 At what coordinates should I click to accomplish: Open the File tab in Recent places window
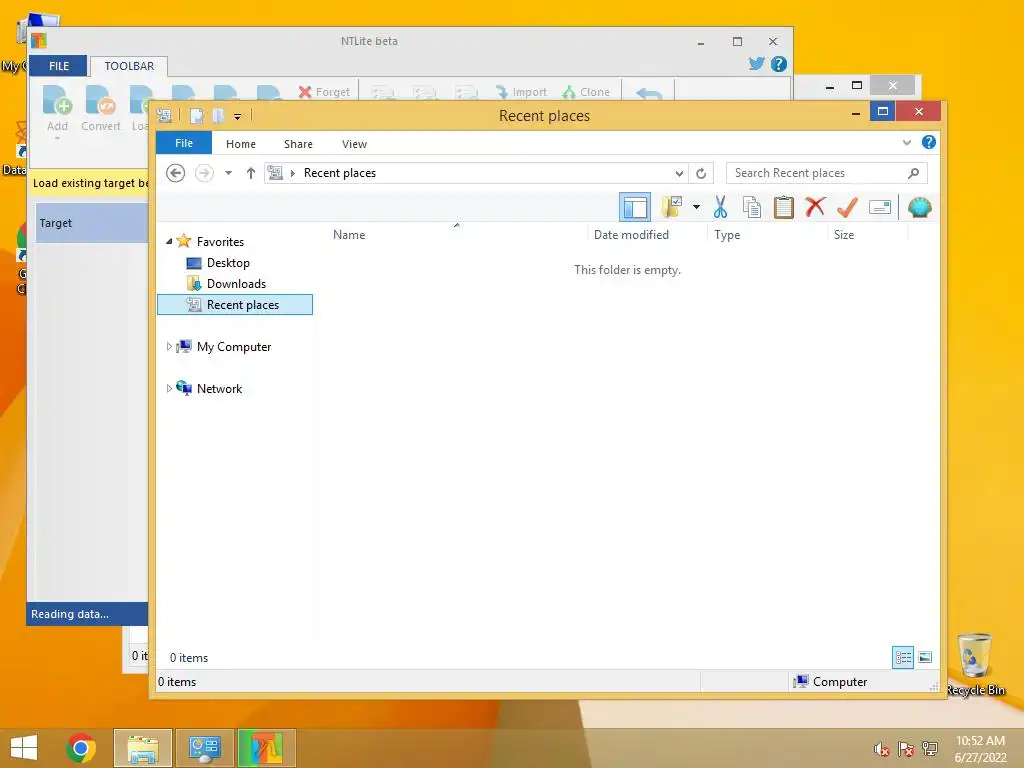(x=184, y=143)
